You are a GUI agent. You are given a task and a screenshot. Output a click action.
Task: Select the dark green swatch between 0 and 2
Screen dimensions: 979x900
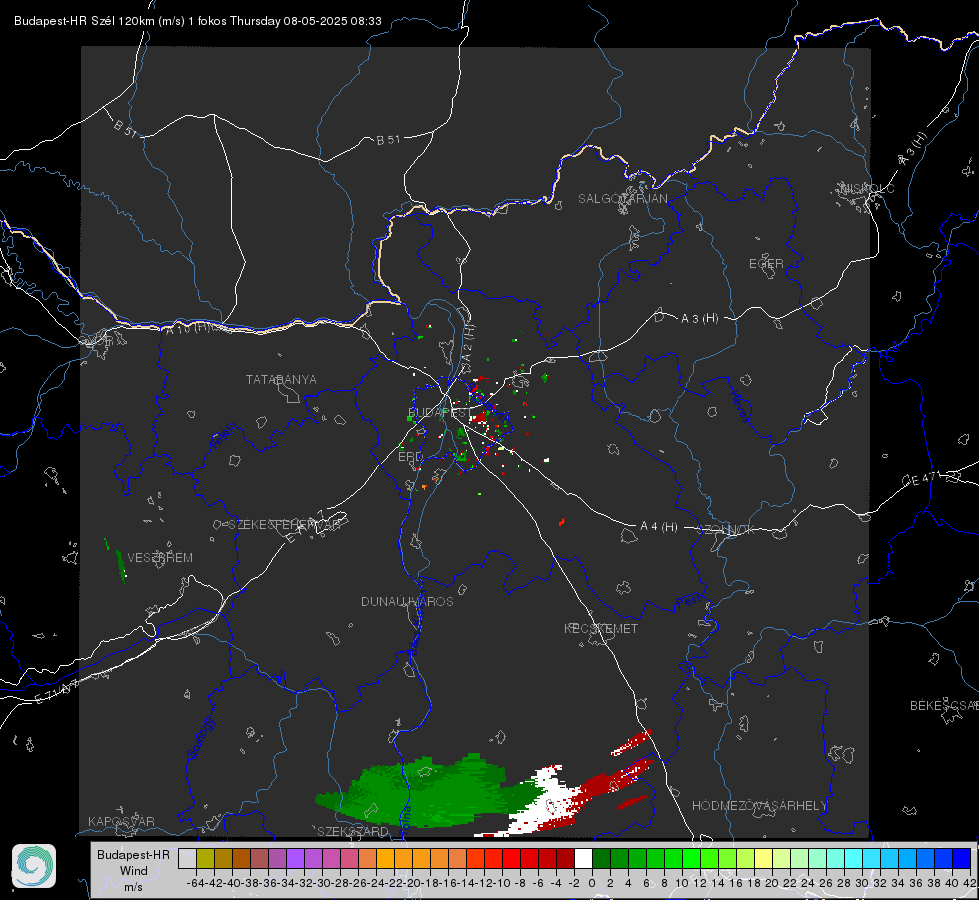(x=601, y=858)
